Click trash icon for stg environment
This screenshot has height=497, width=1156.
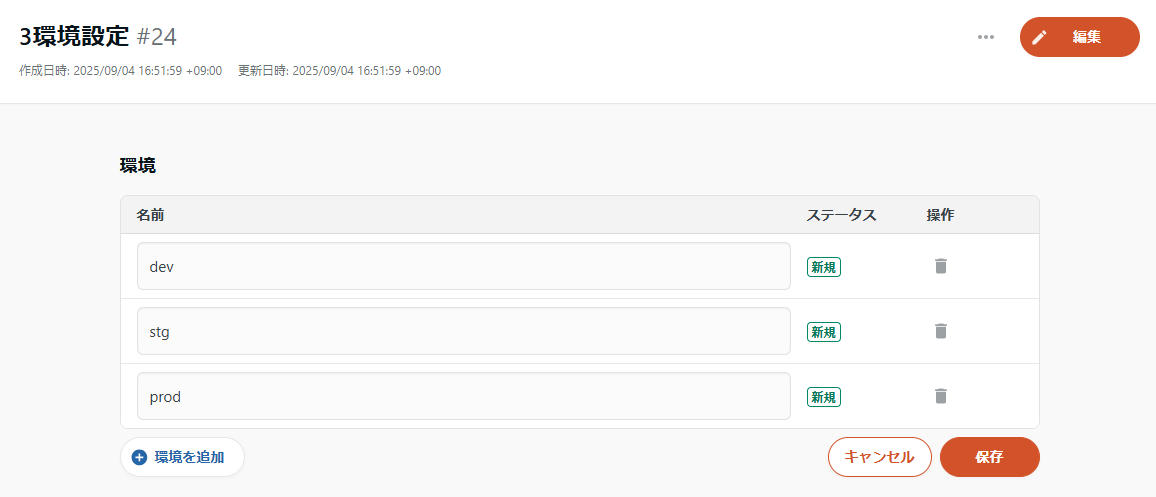(x=940, y=331)
